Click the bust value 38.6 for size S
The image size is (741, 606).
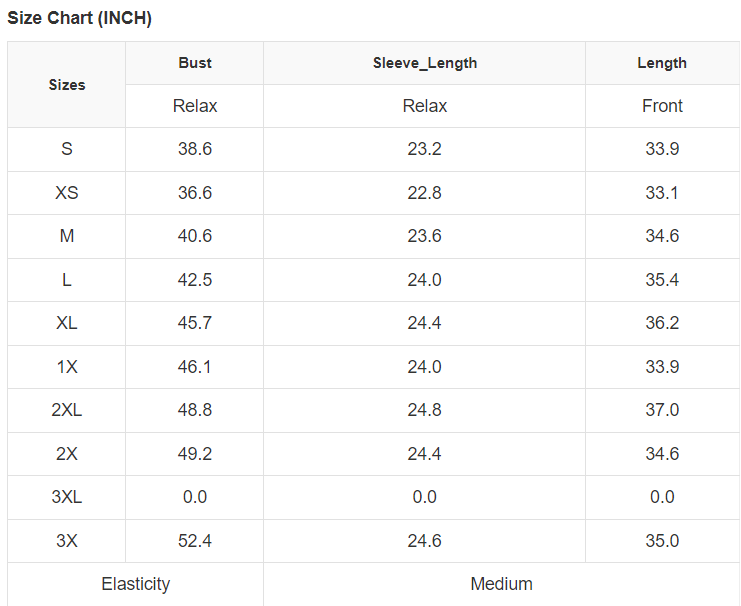coord(195,149)
